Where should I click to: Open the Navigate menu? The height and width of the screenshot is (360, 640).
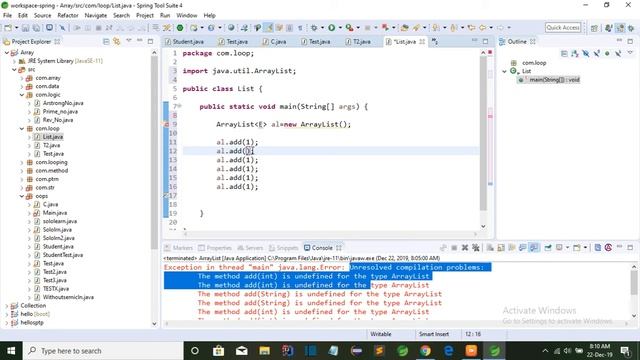[96, 16]
